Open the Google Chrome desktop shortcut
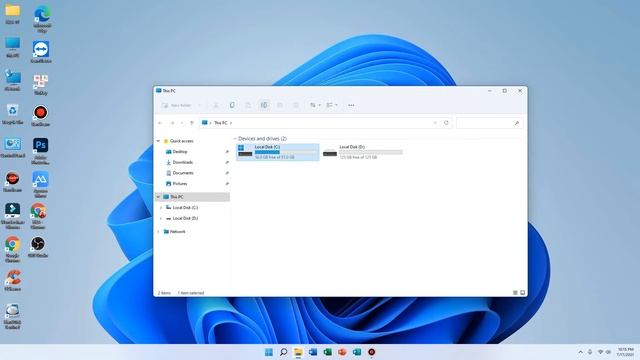Viewport: 640px width, 360px height. tap(13, 249)
